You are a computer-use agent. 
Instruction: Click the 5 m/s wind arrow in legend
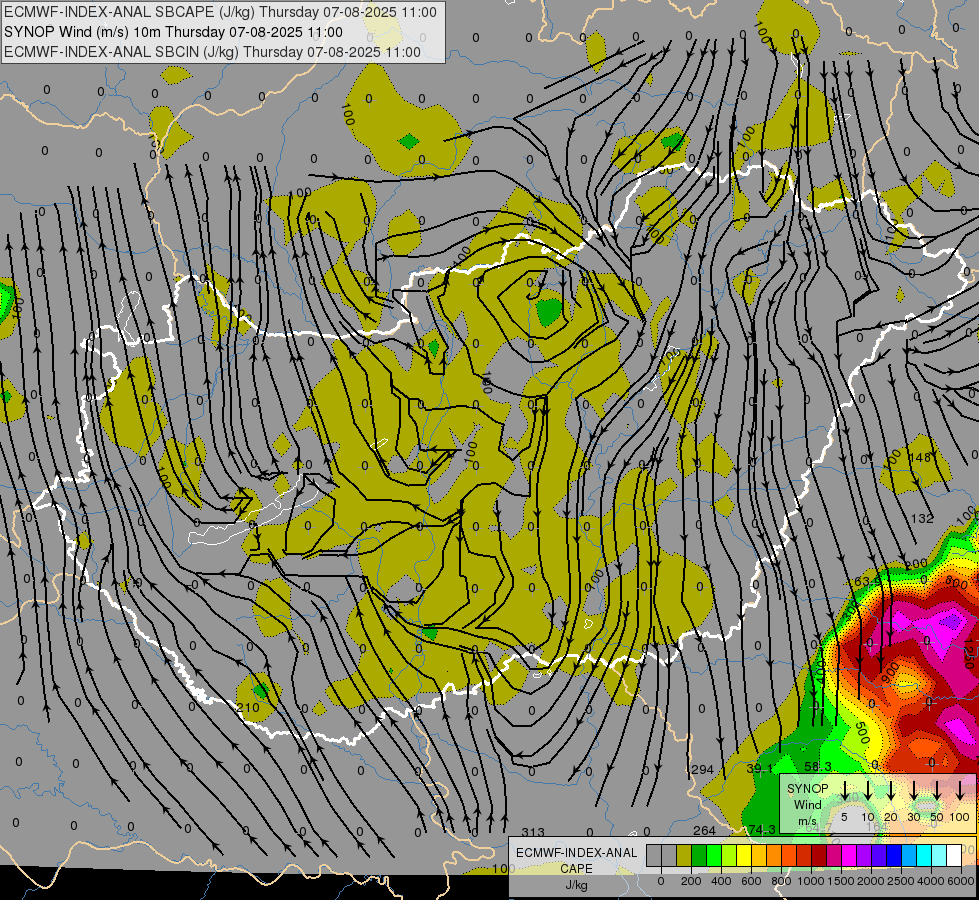[x=845, y=791]
